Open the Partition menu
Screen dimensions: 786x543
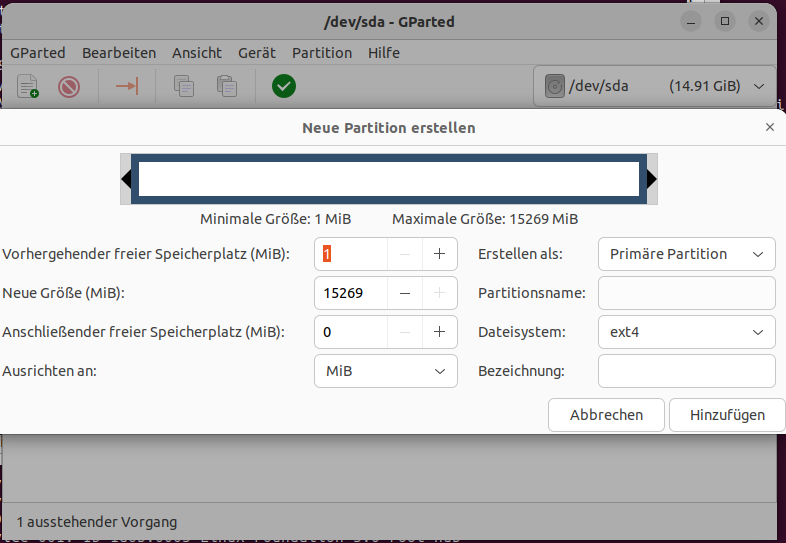pyautogui.click(x=322, y=53)
